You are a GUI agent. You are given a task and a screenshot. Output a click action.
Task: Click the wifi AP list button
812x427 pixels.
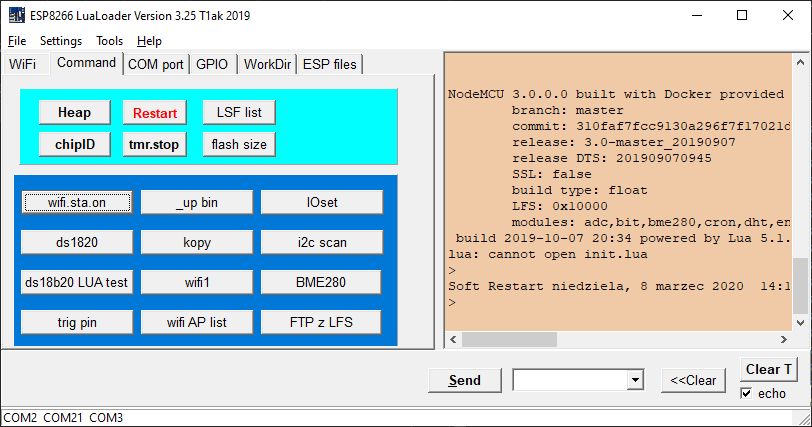click(197, 322)
